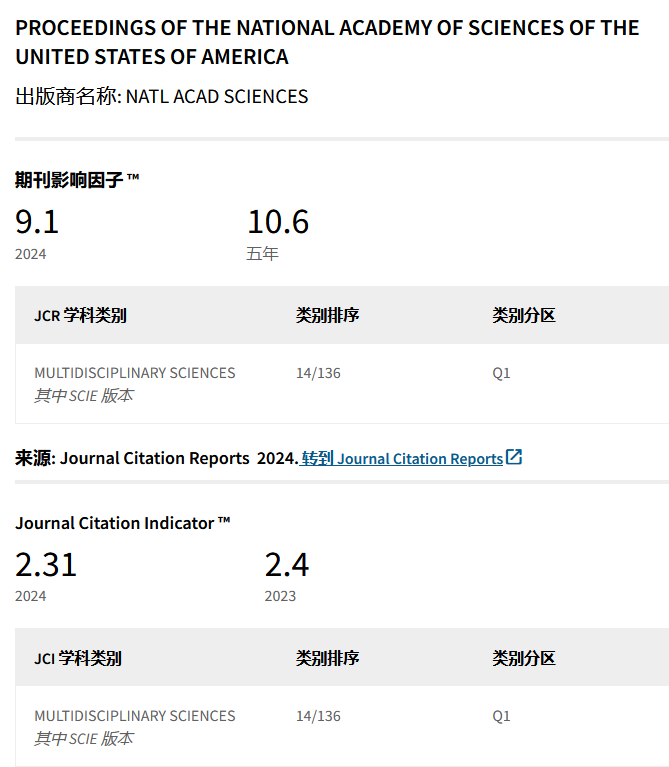The height and width of the screenshot is (767, 669).
Task: Select MULTIDISCIPLINARY SCIENCES in the JCR table
Action: click(135, 373)
